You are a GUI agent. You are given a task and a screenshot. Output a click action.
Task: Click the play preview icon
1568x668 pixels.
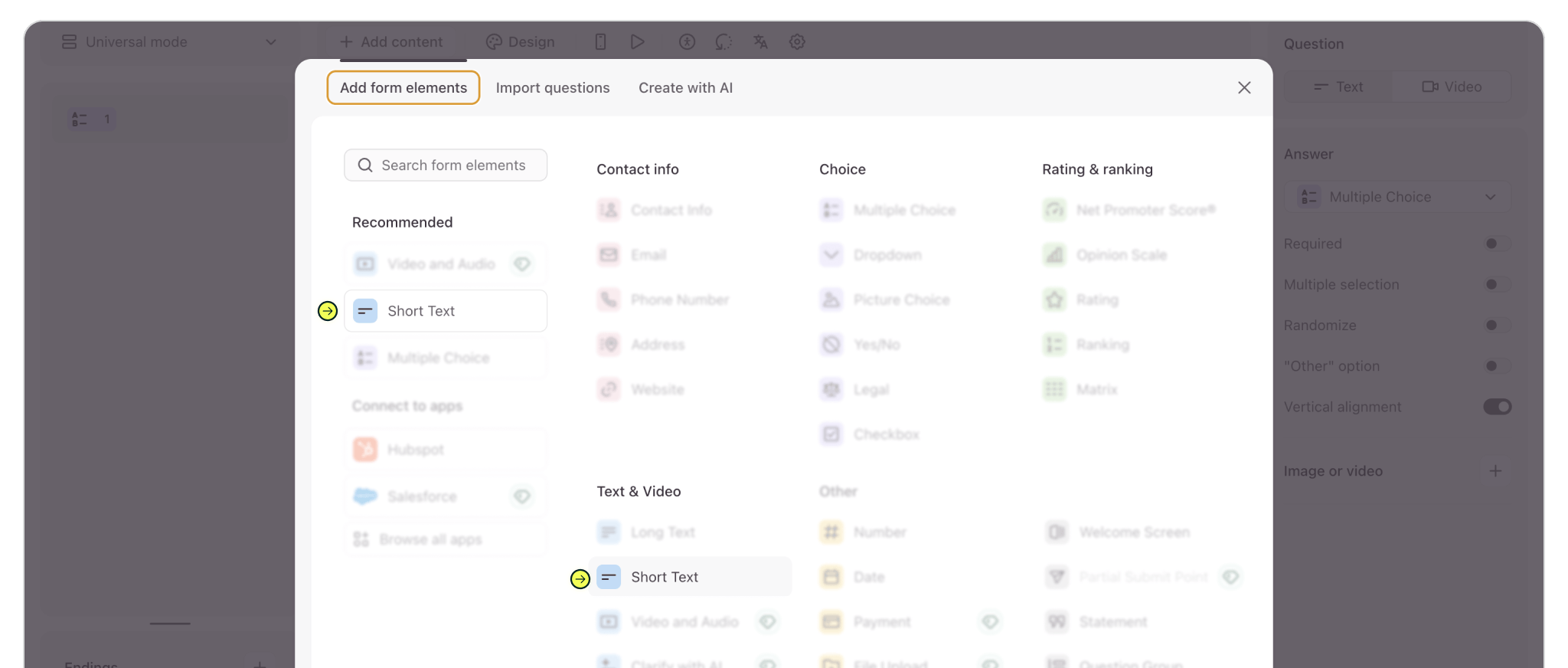(x=637, y=42)
